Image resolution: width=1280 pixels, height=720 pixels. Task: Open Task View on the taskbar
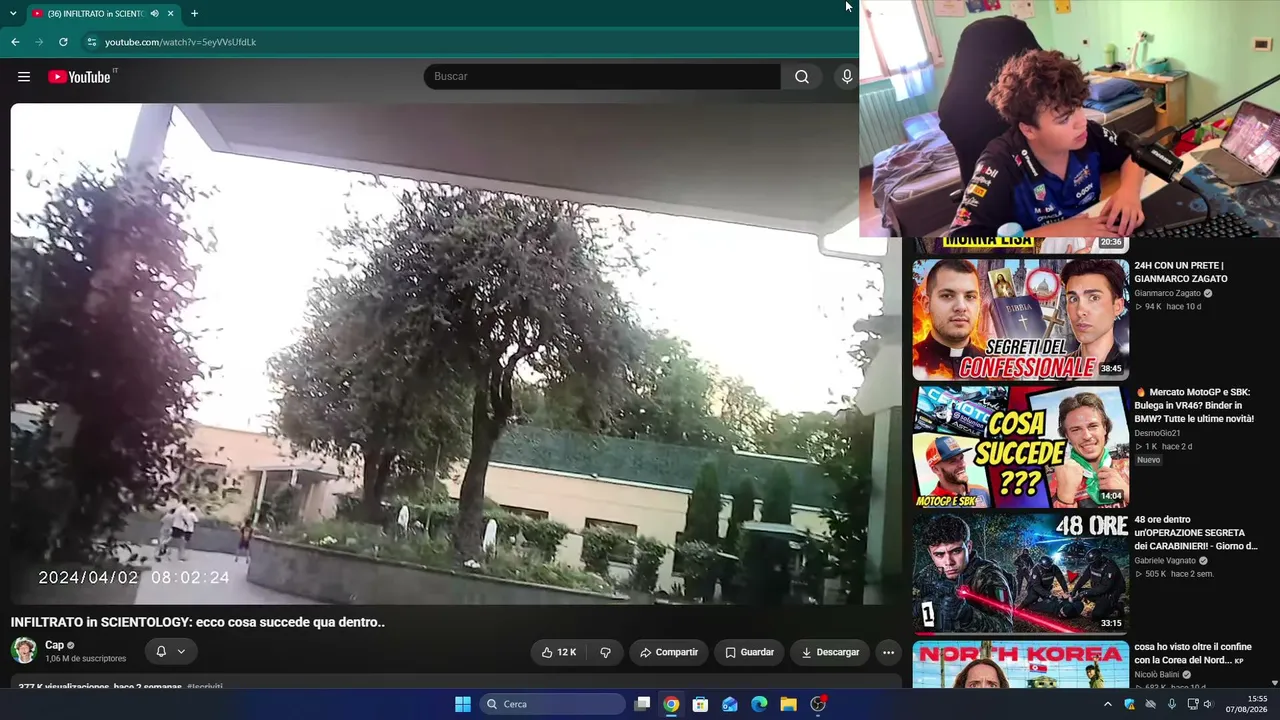[643, 704]
